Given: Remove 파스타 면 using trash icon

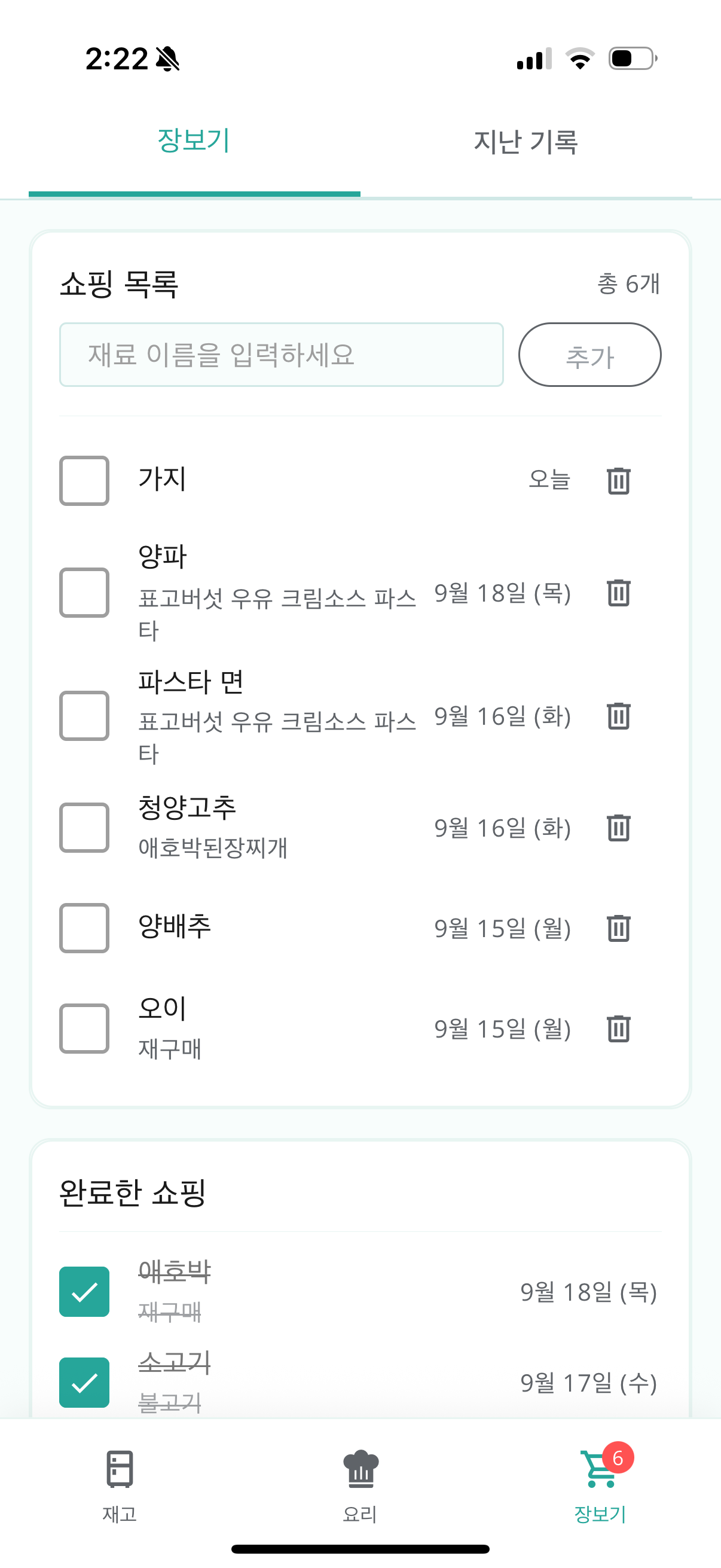Looking at the screenshot, I should 618,716.
